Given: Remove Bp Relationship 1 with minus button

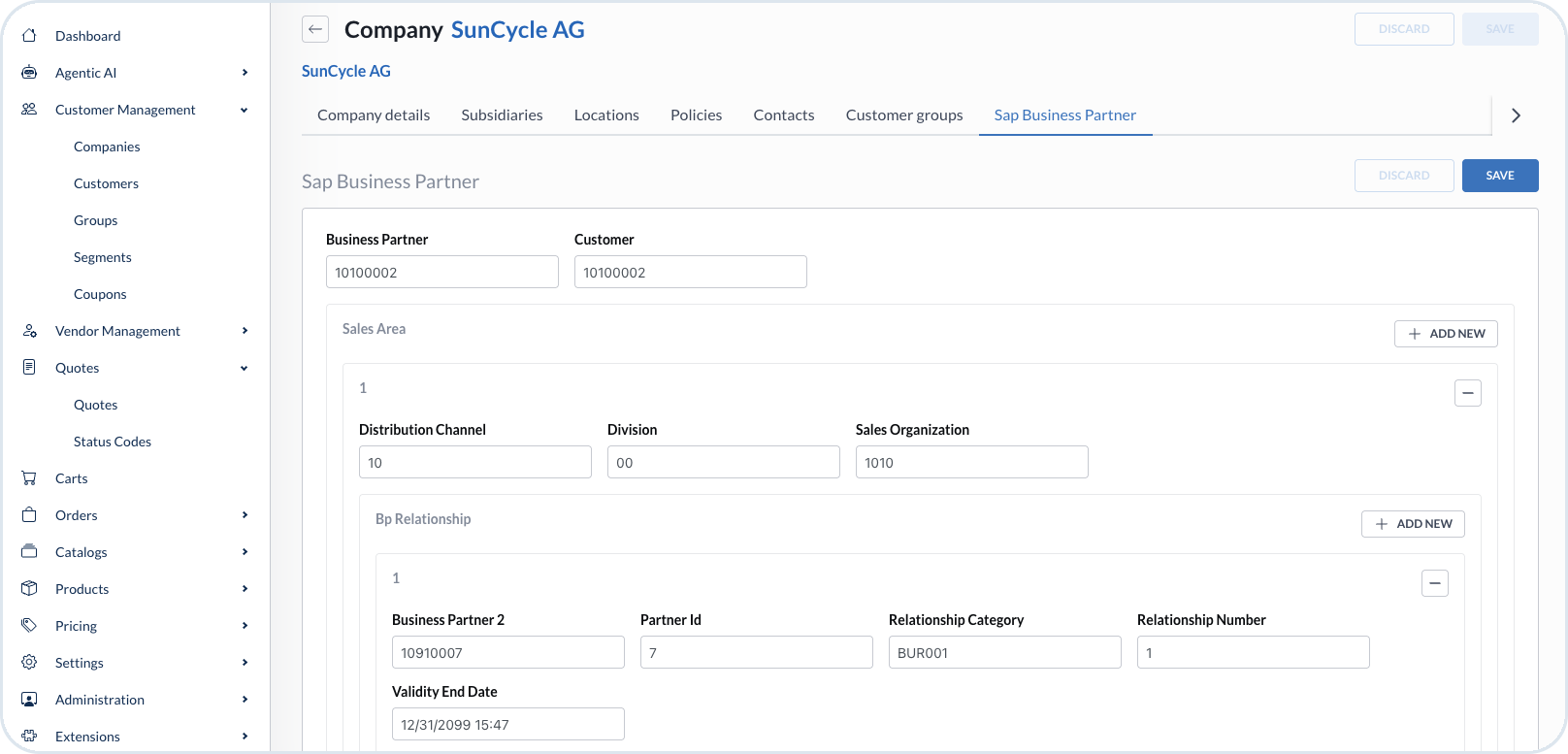Looking at the screenshot, I should point(1435,583).
